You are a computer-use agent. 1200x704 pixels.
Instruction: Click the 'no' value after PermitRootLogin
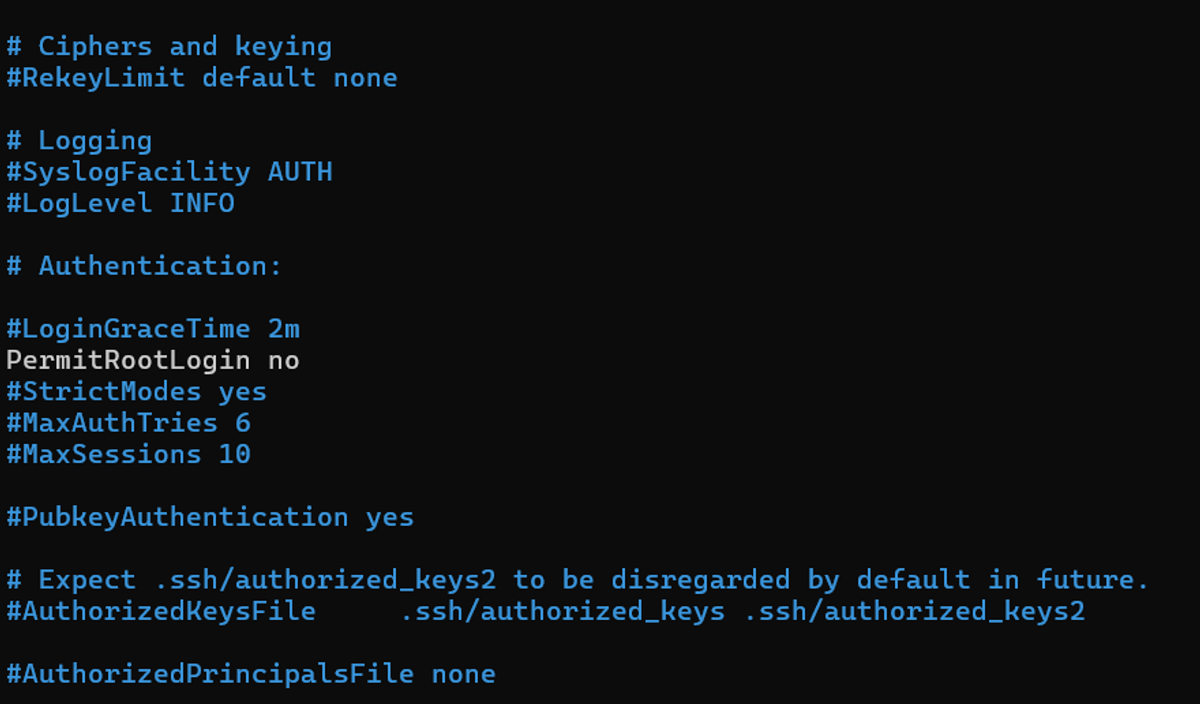tap(284, 360)
